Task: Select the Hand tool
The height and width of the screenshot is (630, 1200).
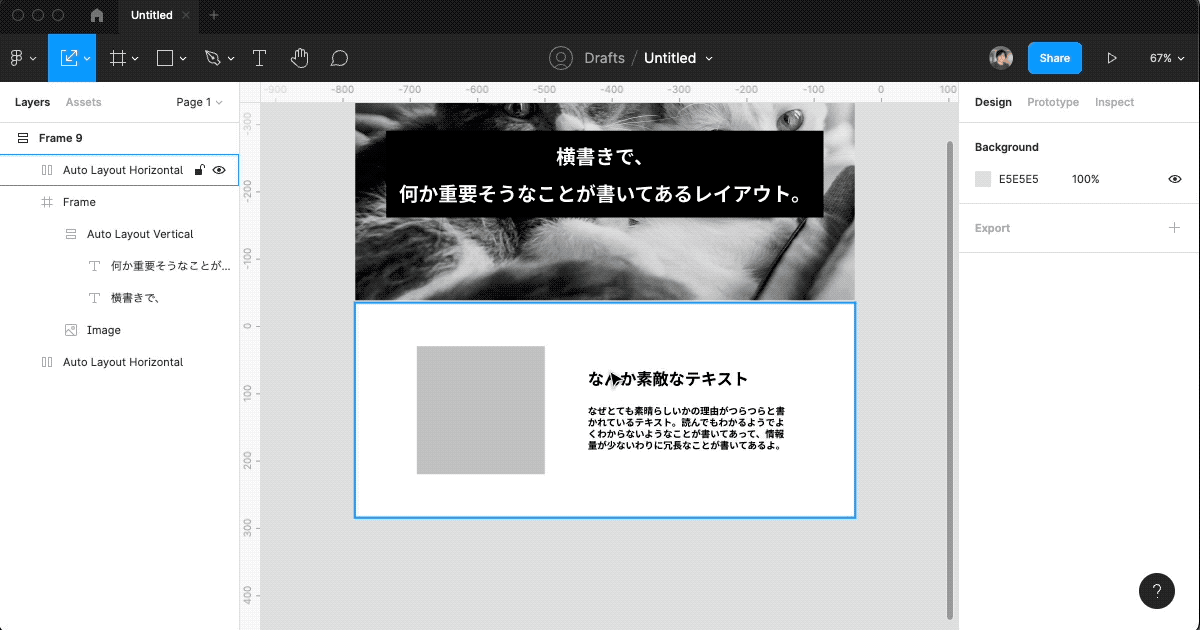Action: (299, 58)
